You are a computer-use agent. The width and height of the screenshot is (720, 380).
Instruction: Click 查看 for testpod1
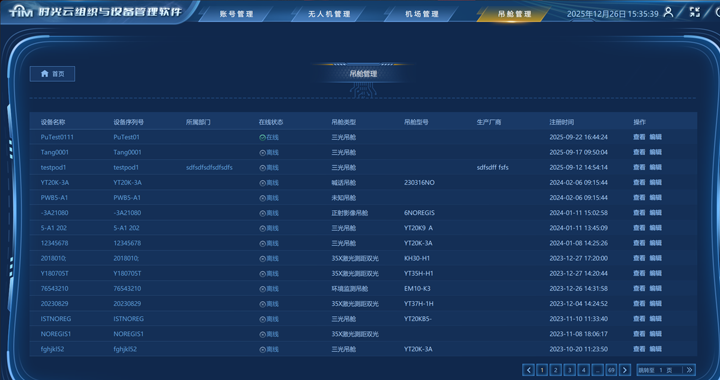pyautogui.click(x=639, y=168)
